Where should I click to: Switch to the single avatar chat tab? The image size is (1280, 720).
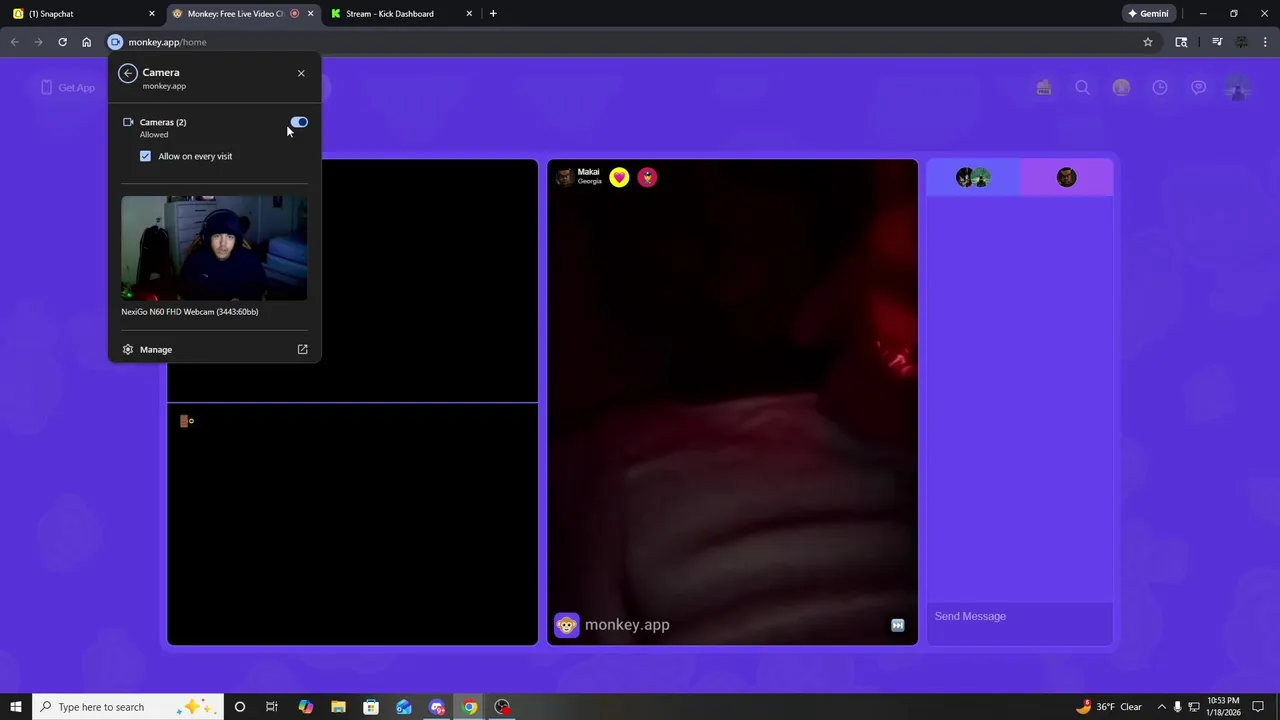tap(1066, 177)
